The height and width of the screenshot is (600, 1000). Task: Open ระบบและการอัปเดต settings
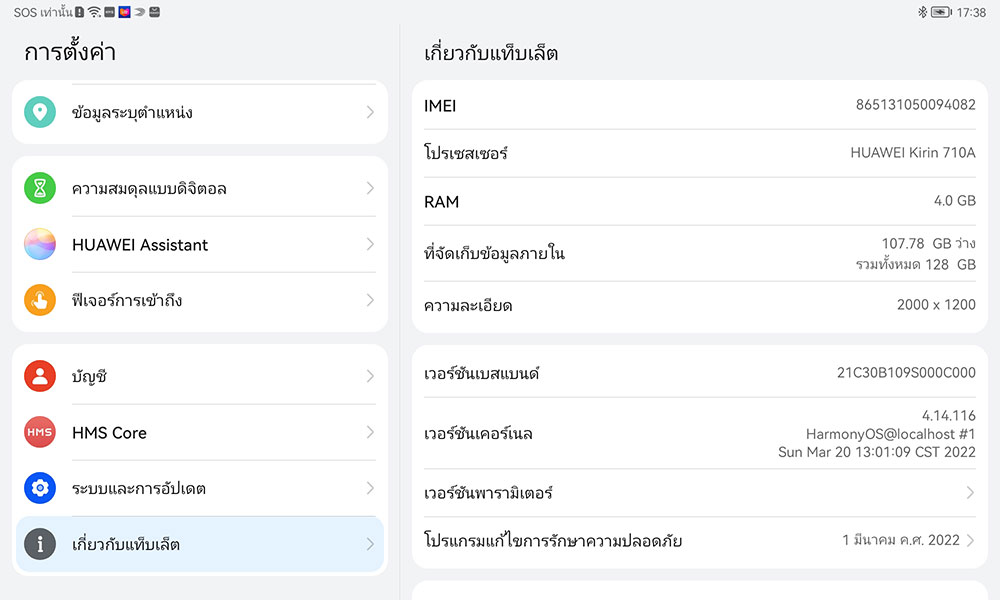200,488
